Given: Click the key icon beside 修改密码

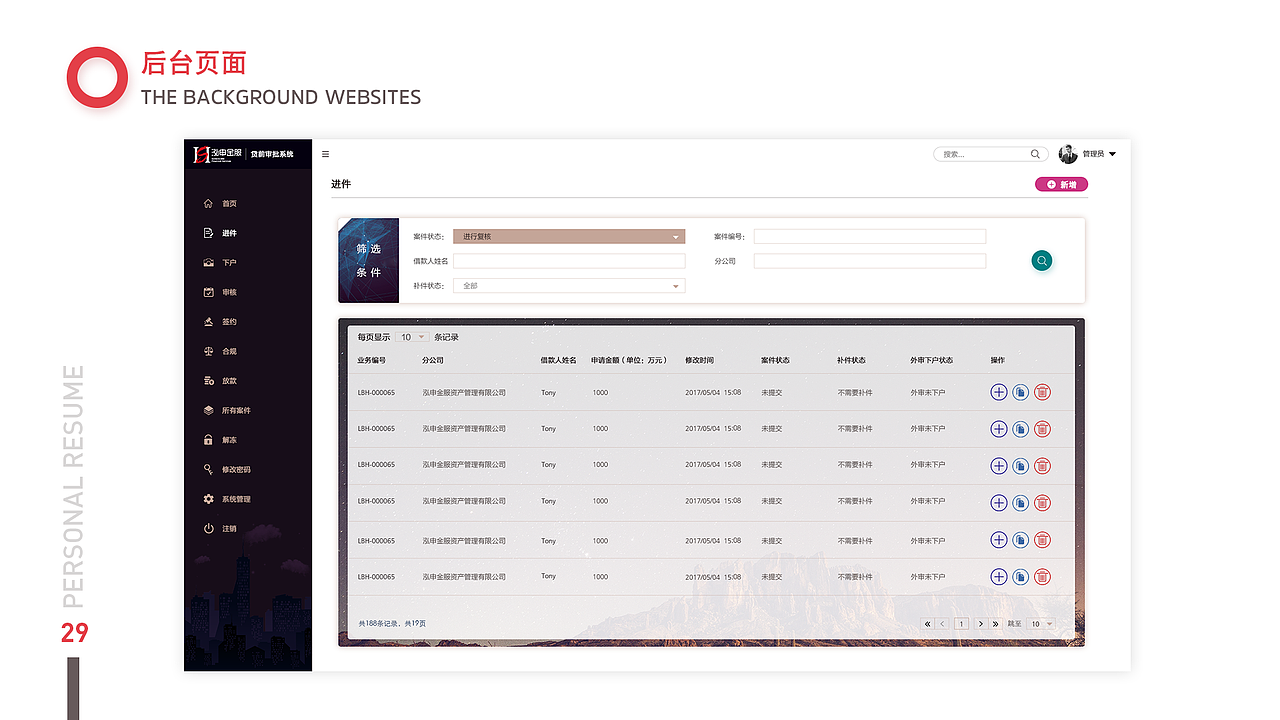Looking at the screenshot, I should coord(208,469).
